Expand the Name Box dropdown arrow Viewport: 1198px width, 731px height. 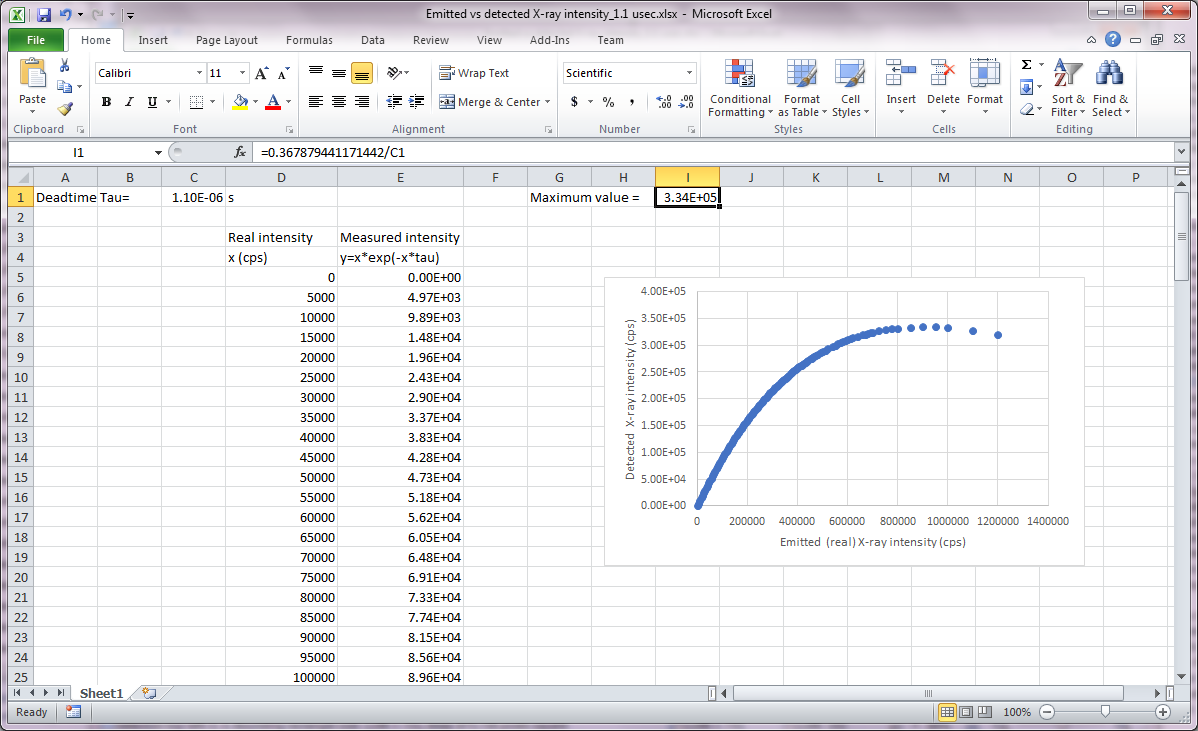[158, 153]
